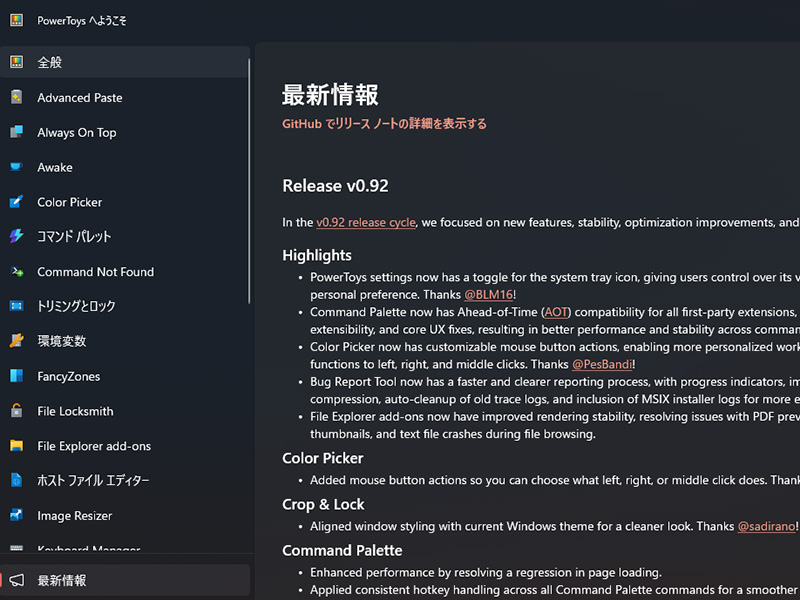Open the Advanced Paste page
The image size is (800, 600).
(125, 97)
